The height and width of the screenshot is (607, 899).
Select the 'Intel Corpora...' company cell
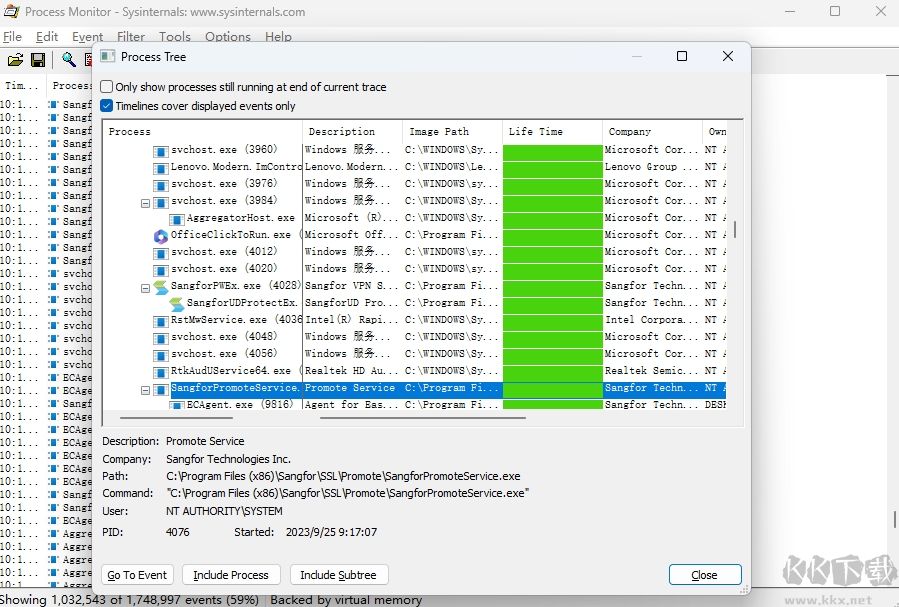click(652, 320)
